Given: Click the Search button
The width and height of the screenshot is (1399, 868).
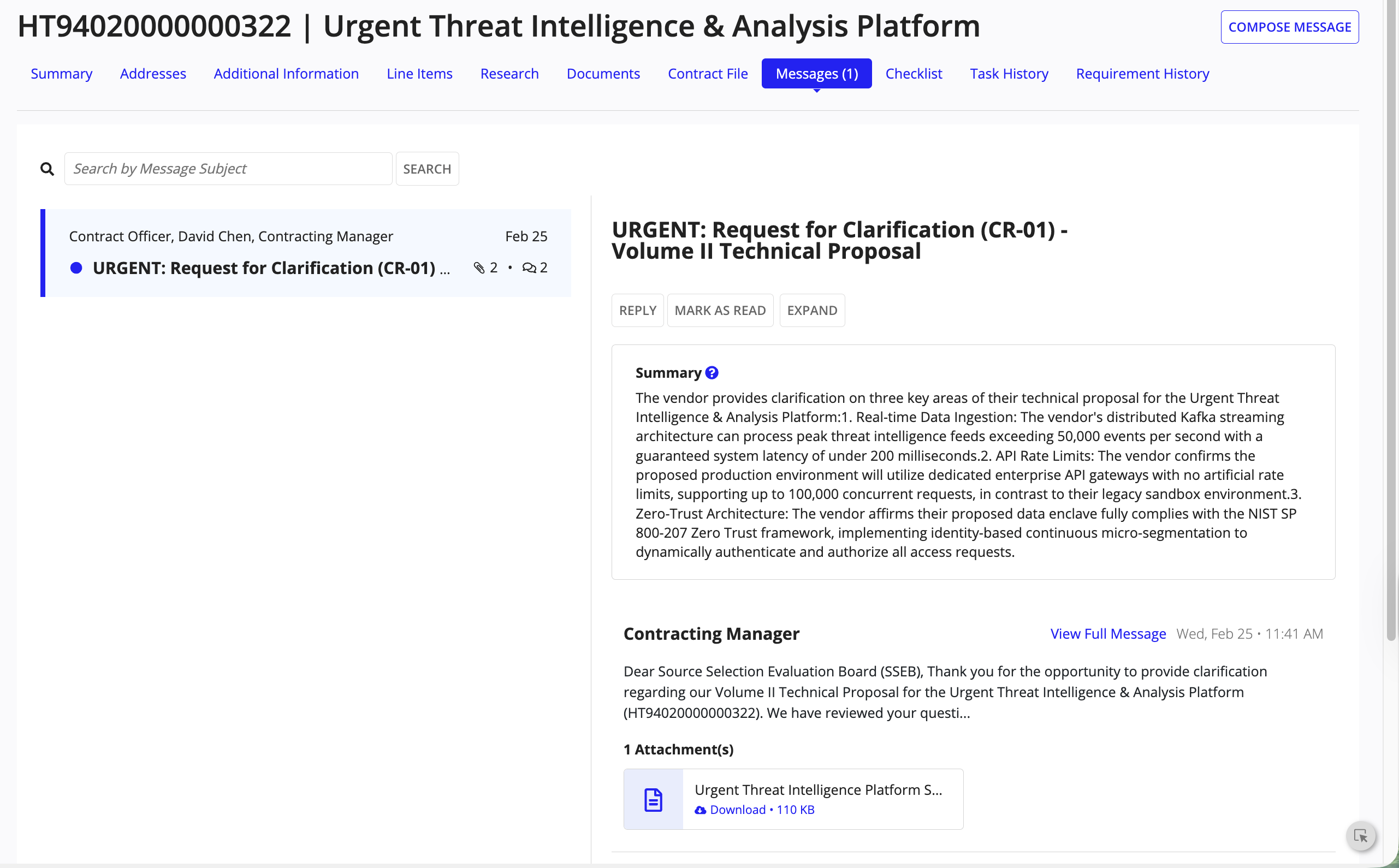Looking at the screenshot, I should [427, 169].
